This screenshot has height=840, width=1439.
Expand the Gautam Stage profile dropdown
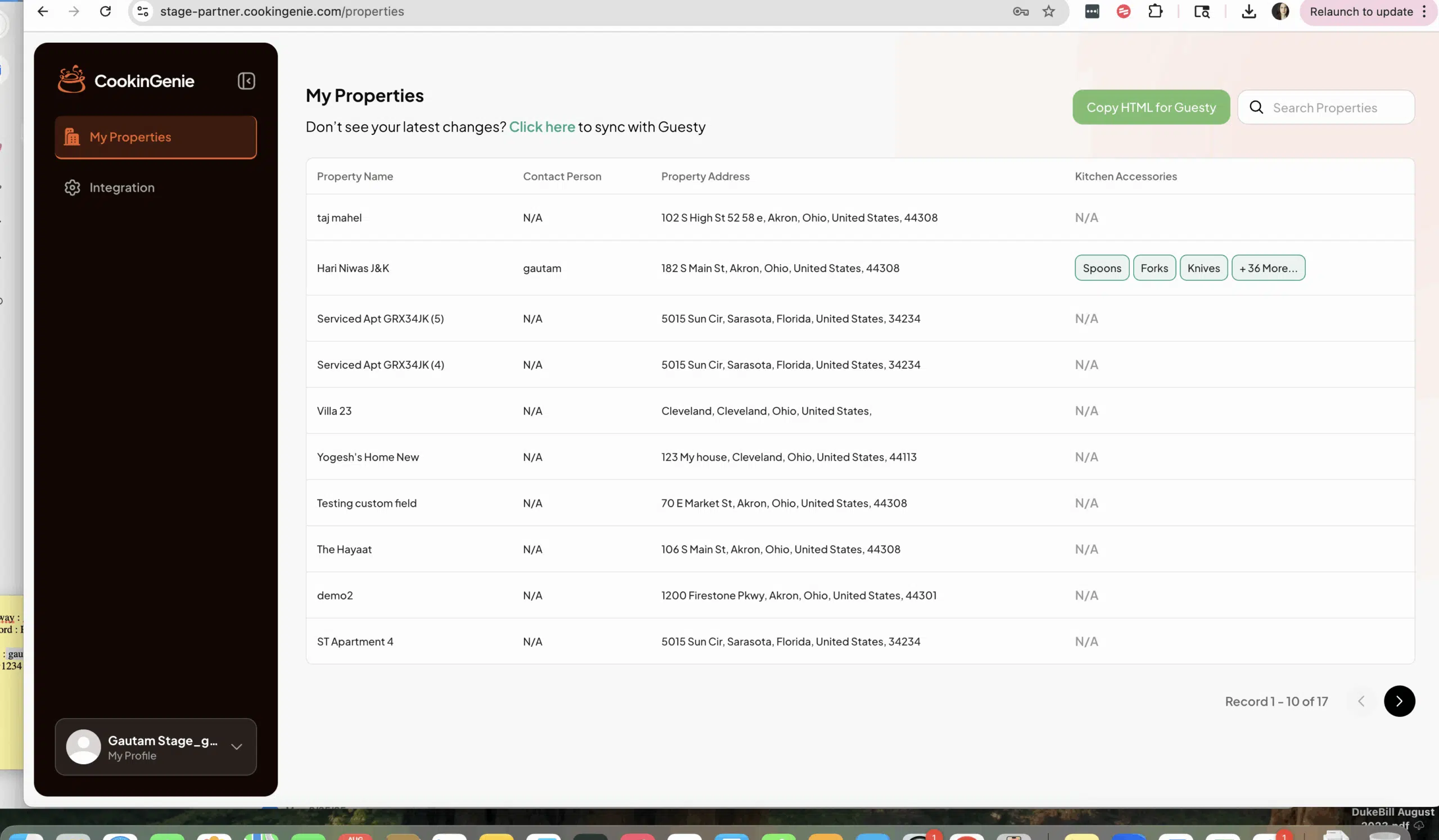237,746
